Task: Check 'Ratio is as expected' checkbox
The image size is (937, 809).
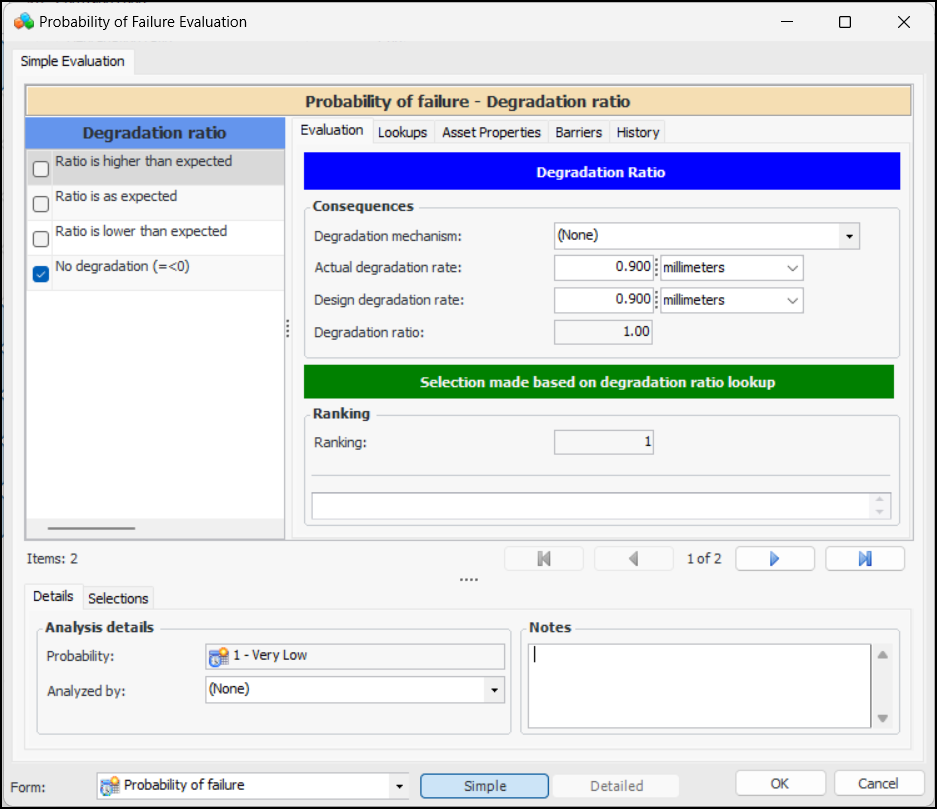Action: coord(41,204)
